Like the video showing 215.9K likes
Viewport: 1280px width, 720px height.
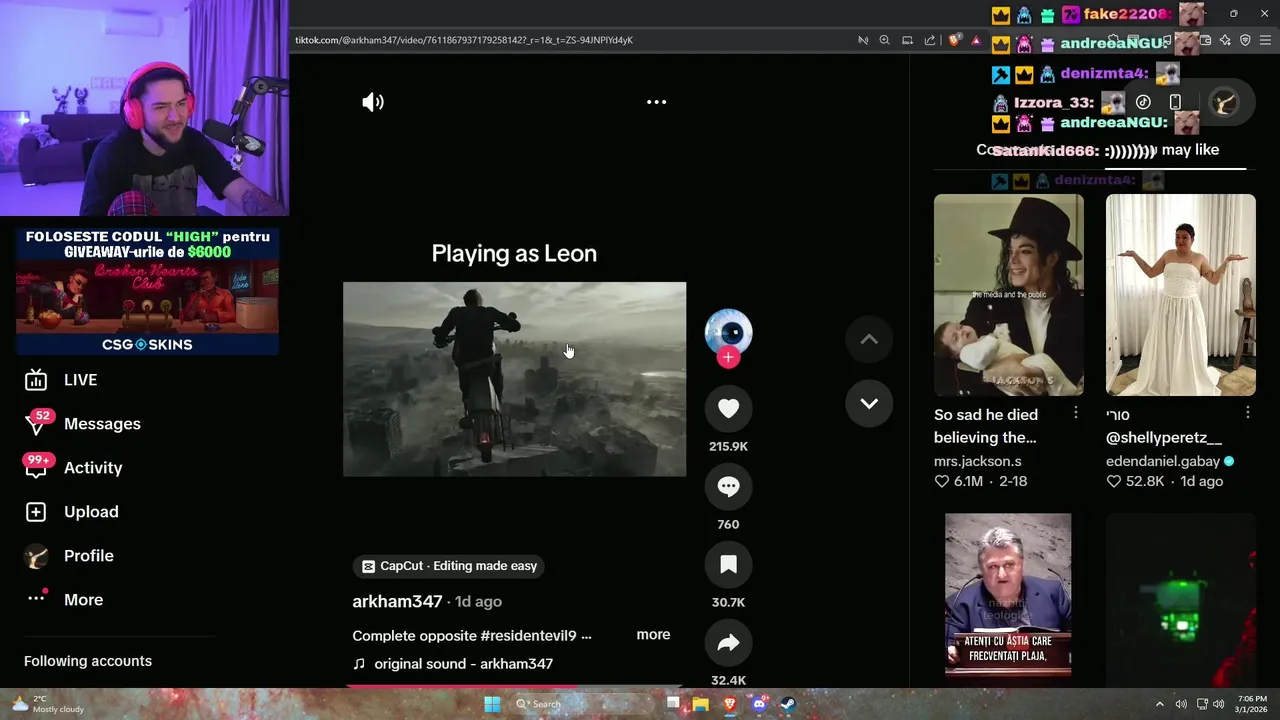[x=728, y=408]
